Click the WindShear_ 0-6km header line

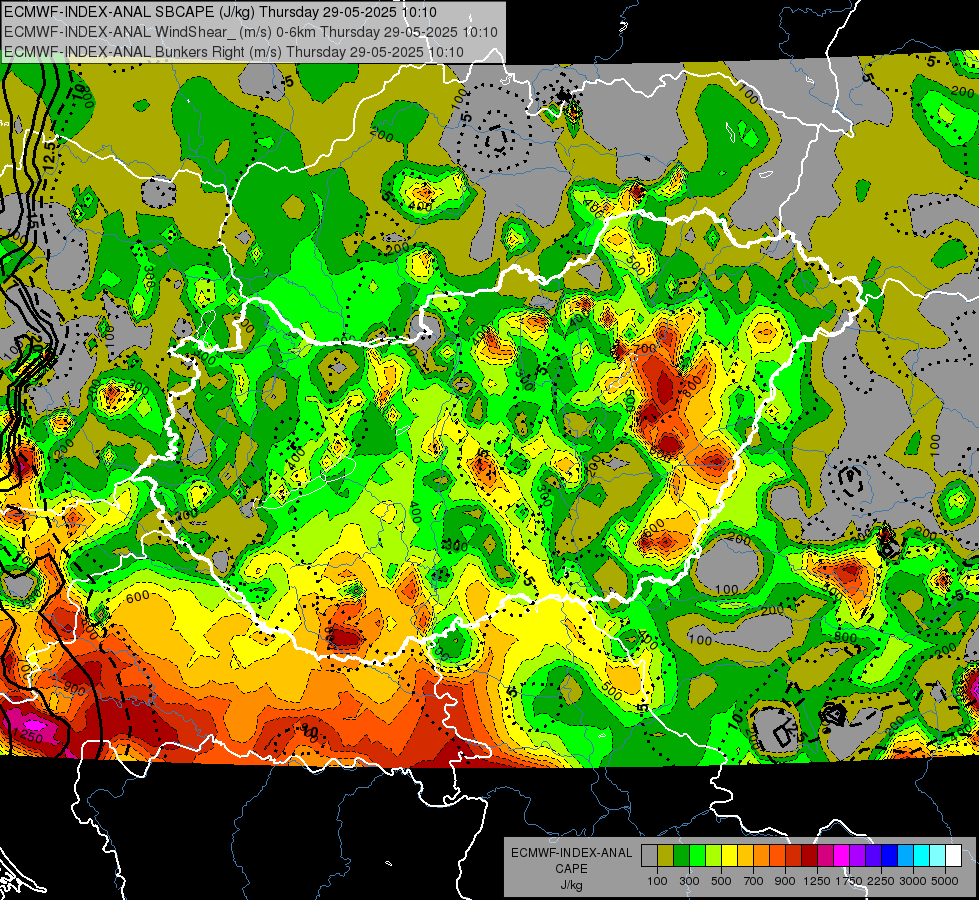[250, 32]
